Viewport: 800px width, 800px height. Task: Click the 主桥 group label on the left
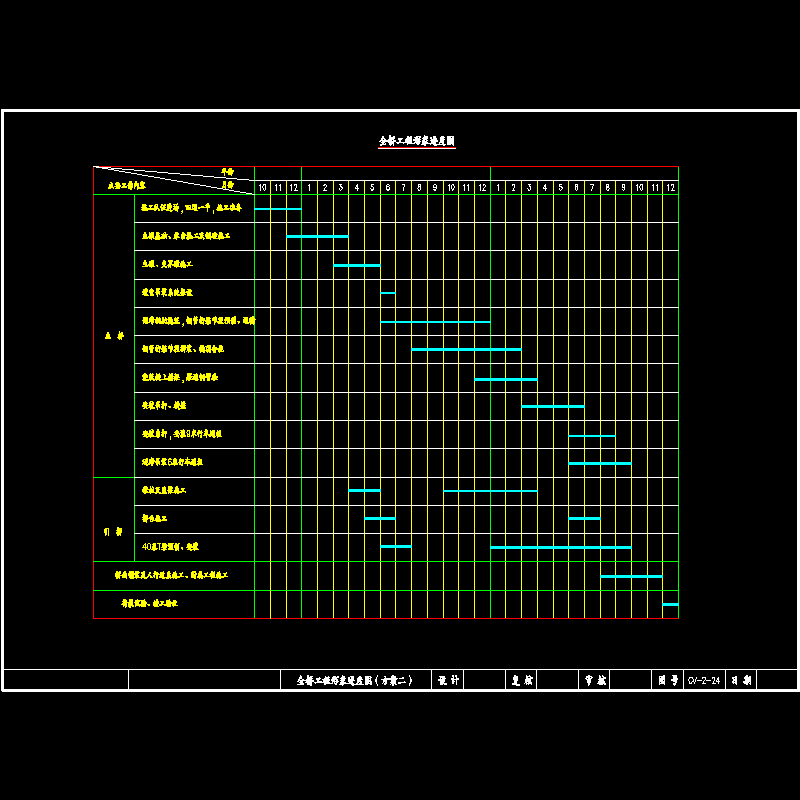[113, 336]
